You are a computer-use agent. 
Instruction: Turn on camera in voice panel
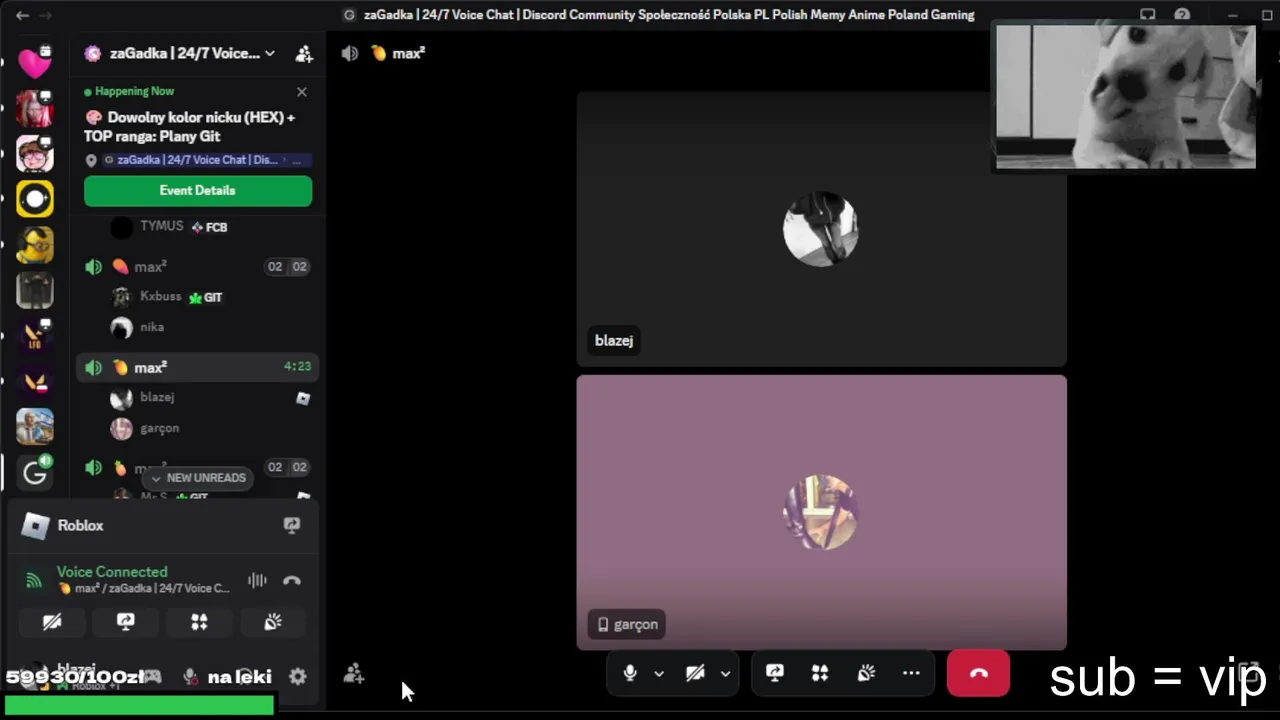click(52, 622)
